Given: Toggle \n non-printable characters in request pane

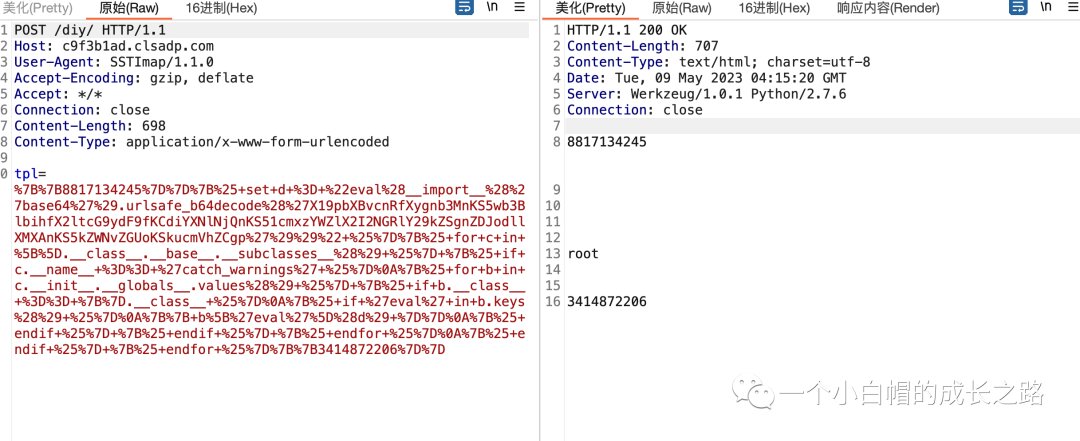Looking at the screenshot, I should [x=492, y=8].
